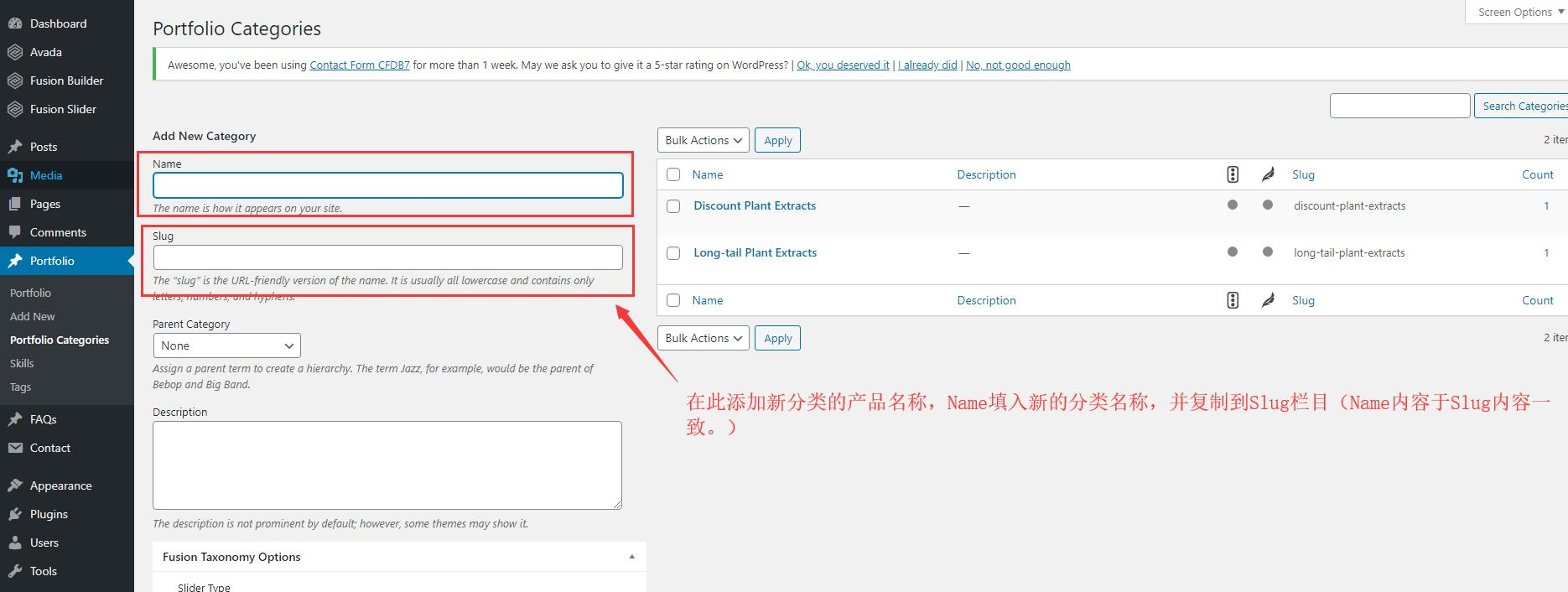Screen dimensions: 1568x592
Task: Click the Media icon in sidebar
Action: click(x=15, y=175)
